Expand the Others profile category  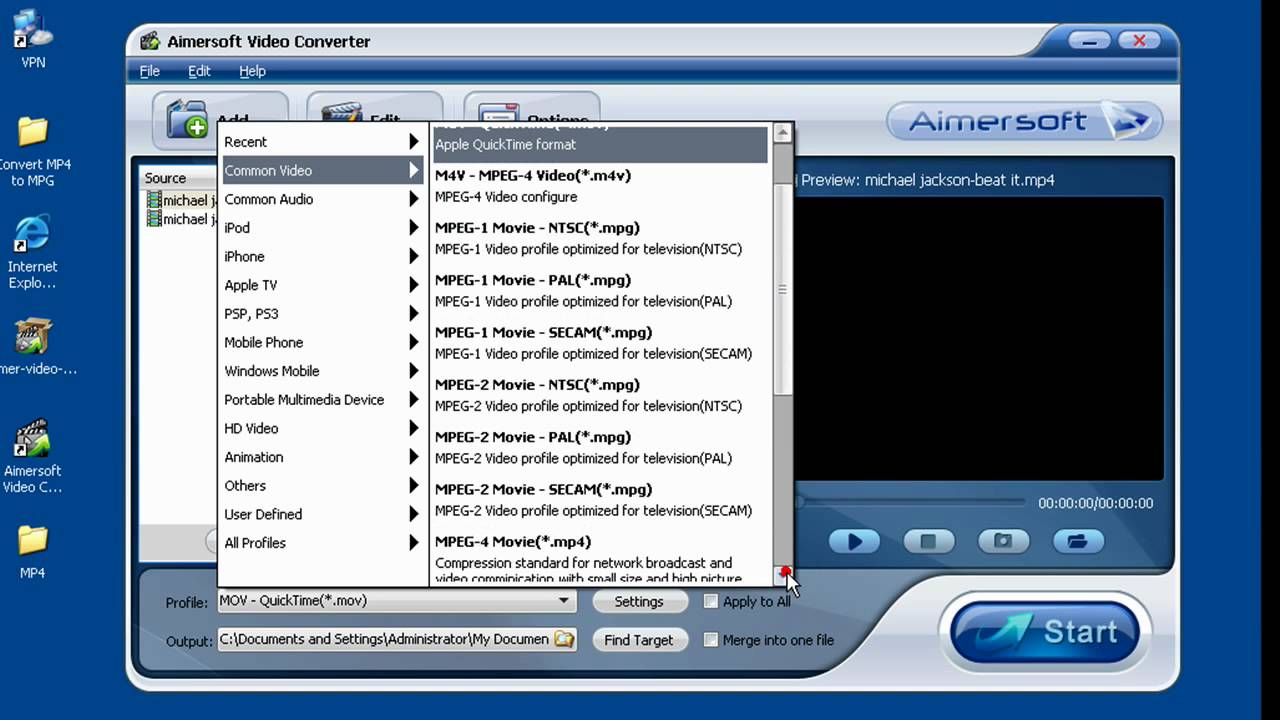[323, 485]
